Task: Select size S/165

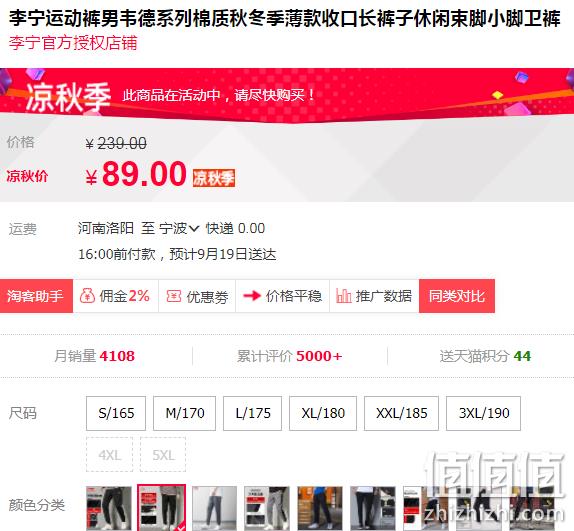Action: [x=116, y=413]
